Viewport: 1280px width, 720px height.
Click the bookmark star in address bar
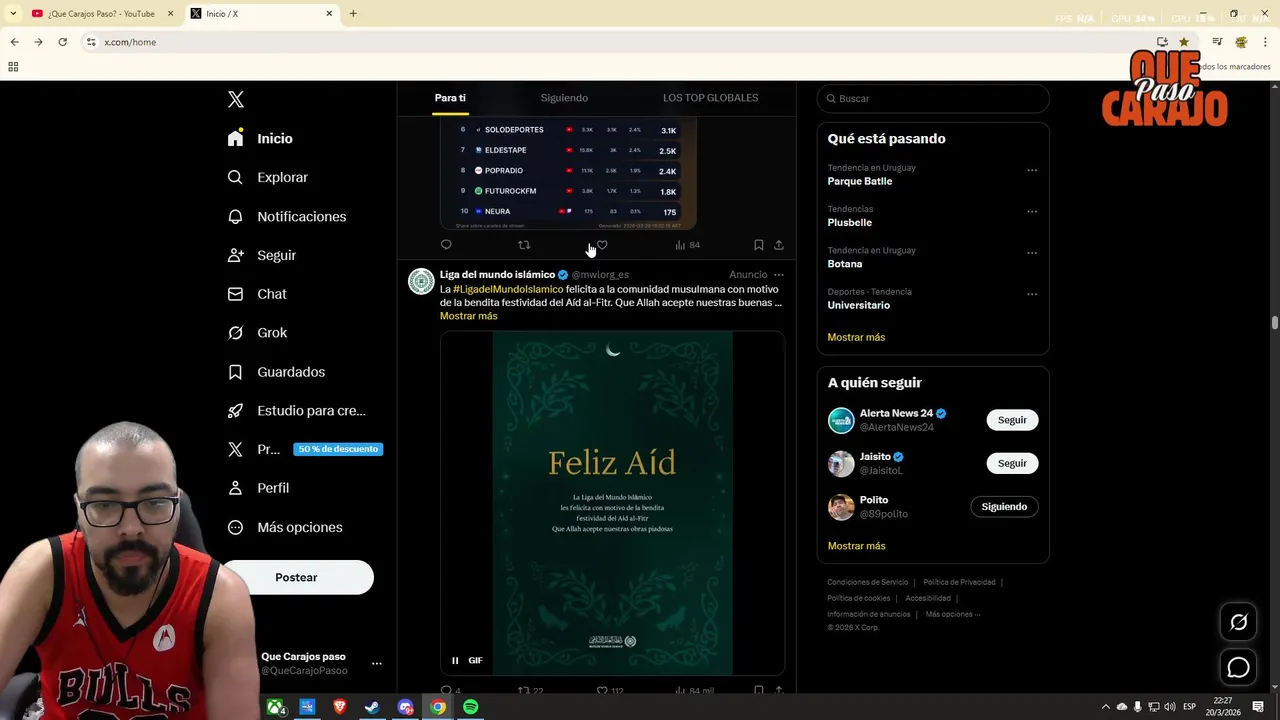(x=1184, y=42)
